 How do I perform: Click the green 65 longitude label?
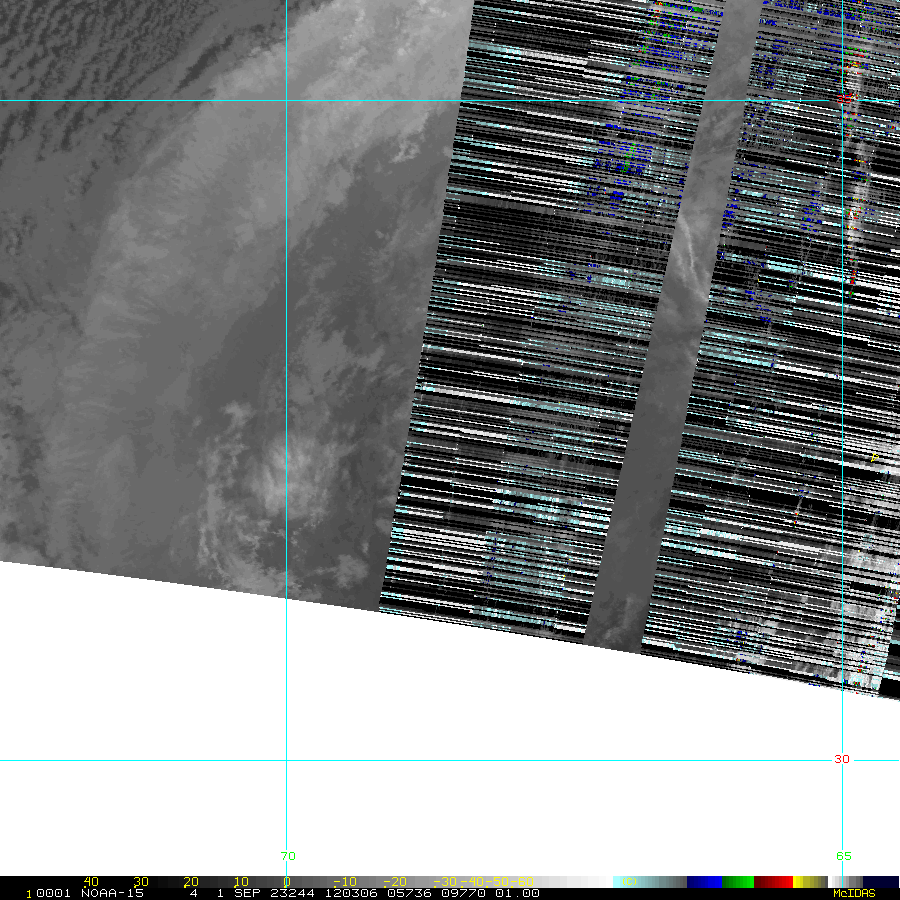click(843, 856)
